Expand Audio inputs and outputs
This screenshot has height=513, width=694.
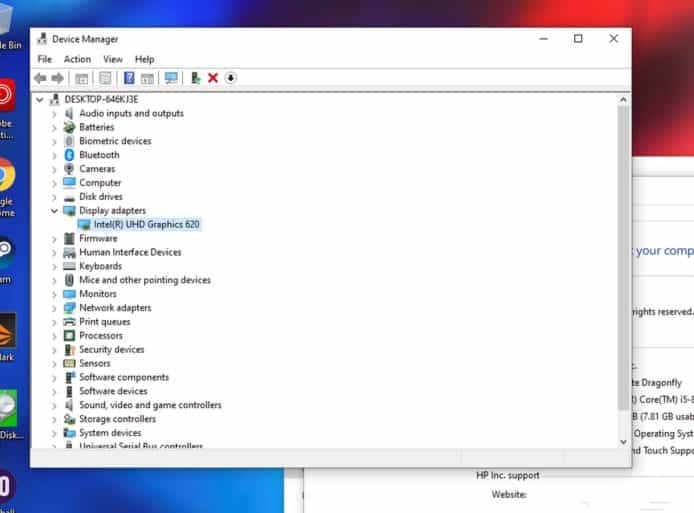(x=54, y=114)
